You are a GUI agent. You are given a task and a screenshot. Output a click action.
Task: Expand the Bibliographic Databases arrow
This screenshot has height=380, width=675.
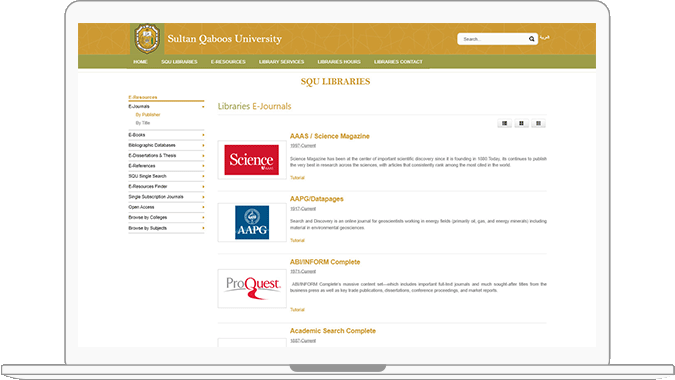coord(203,145)
